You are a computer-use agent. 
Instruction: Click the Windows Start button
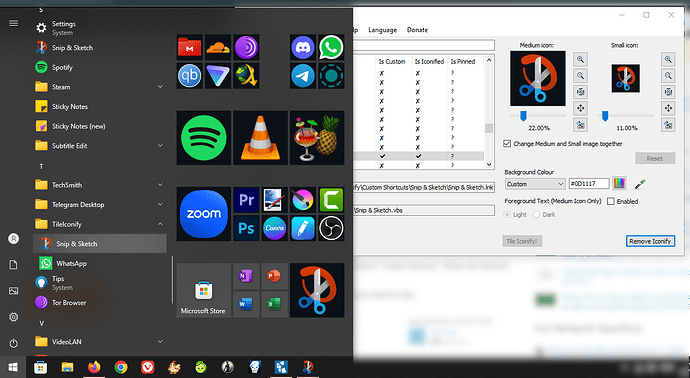click(x=13, y=367)
